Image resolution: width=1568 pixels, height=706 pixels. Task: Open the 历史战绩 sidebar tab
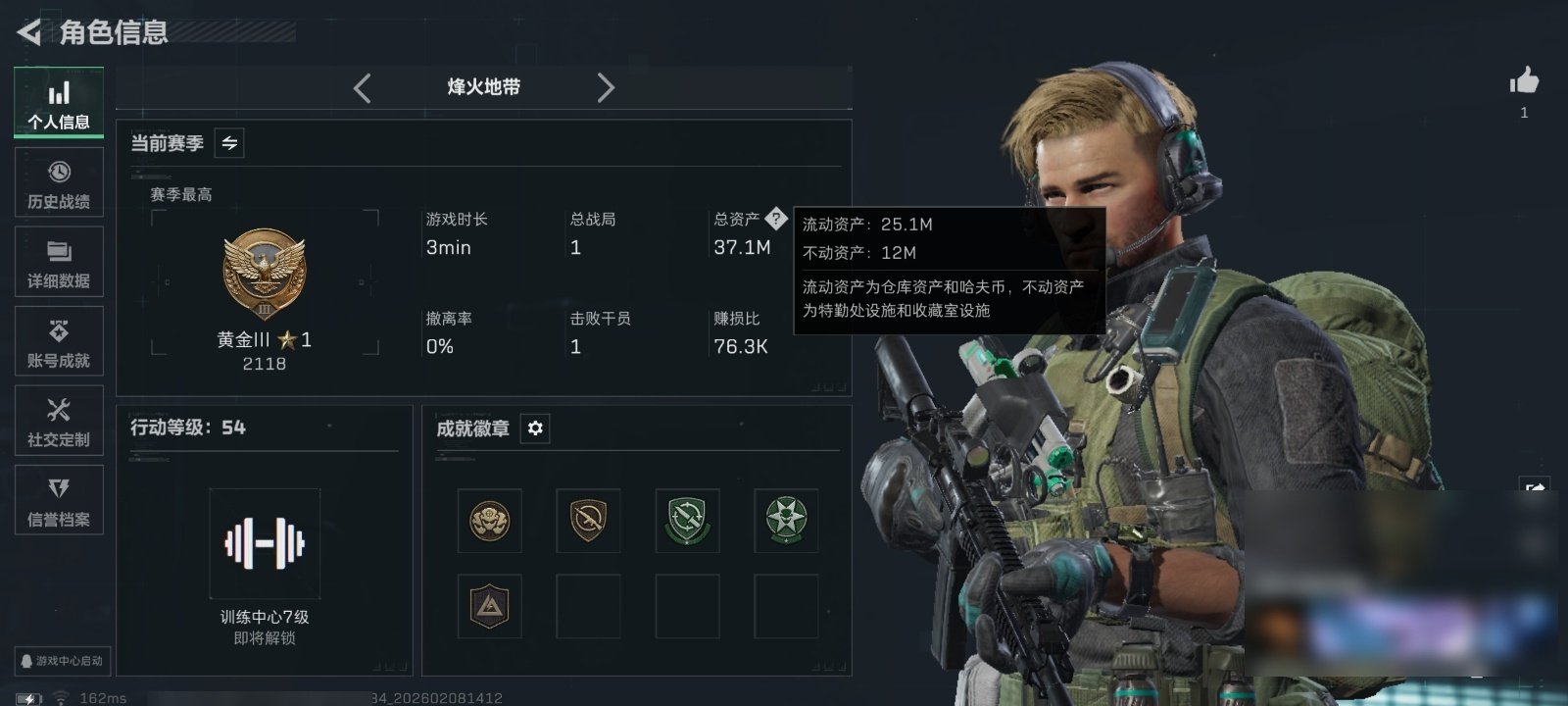[x=59, y=183]
